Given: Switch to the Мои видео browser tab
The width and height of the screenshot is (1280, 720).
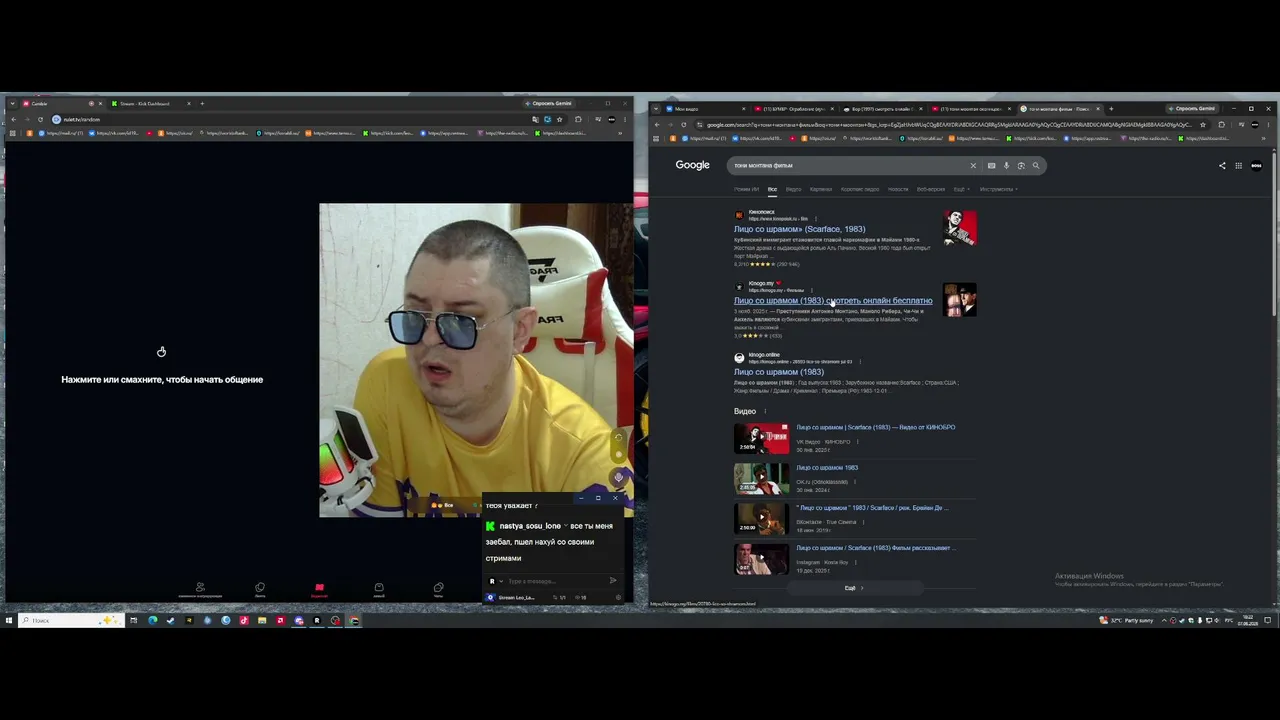Looking at the screenshot, I should (705, 109).
